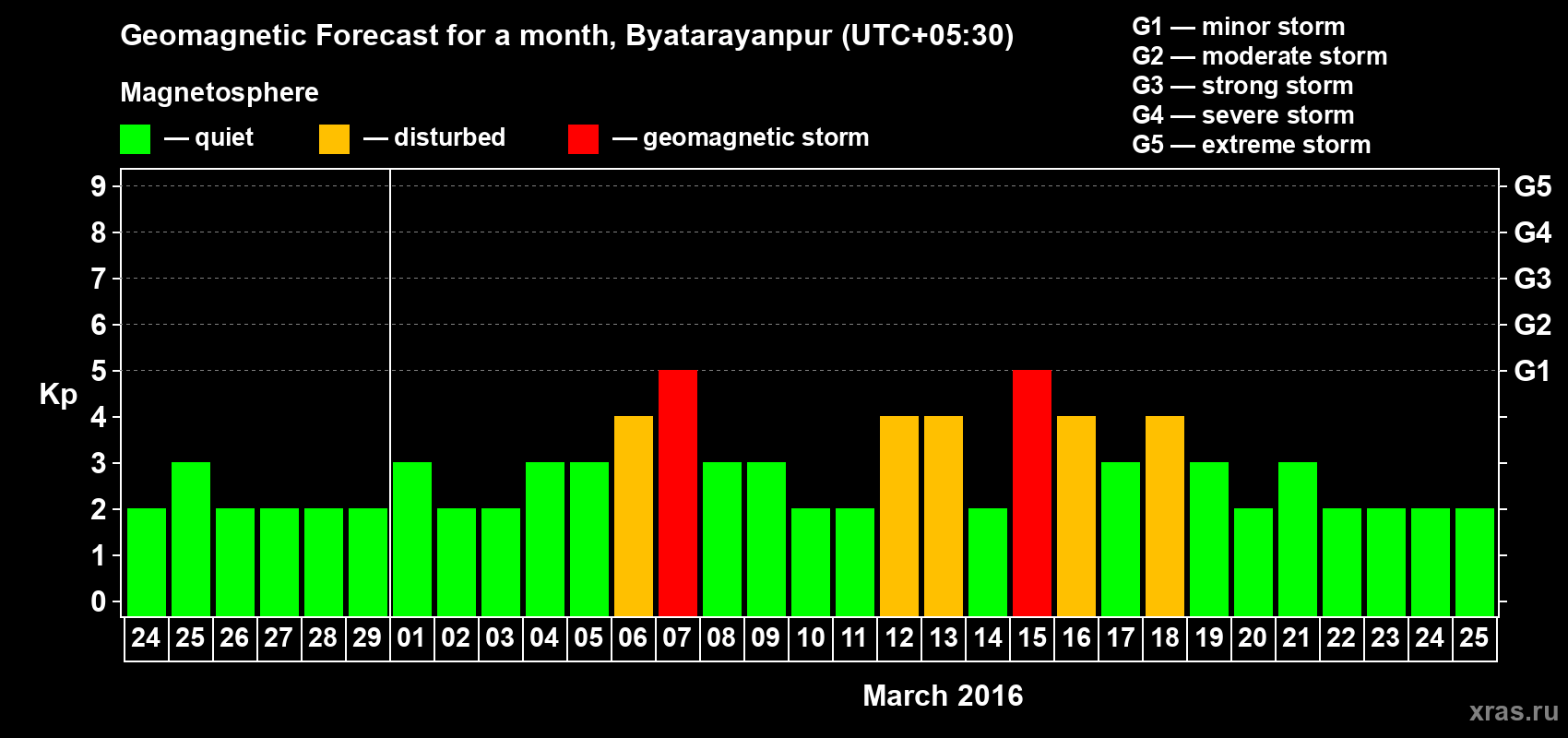1568x738 pixels.
Task: Click the green bar for March 04
Action: pyautogui.click(x=545, y=540)
